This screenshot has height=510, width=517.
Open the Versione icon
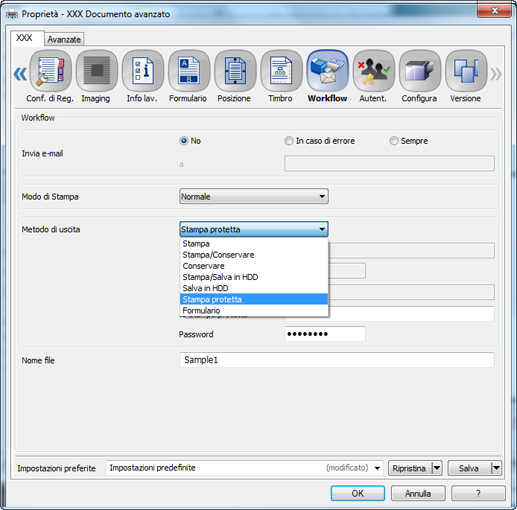[466, 71]
